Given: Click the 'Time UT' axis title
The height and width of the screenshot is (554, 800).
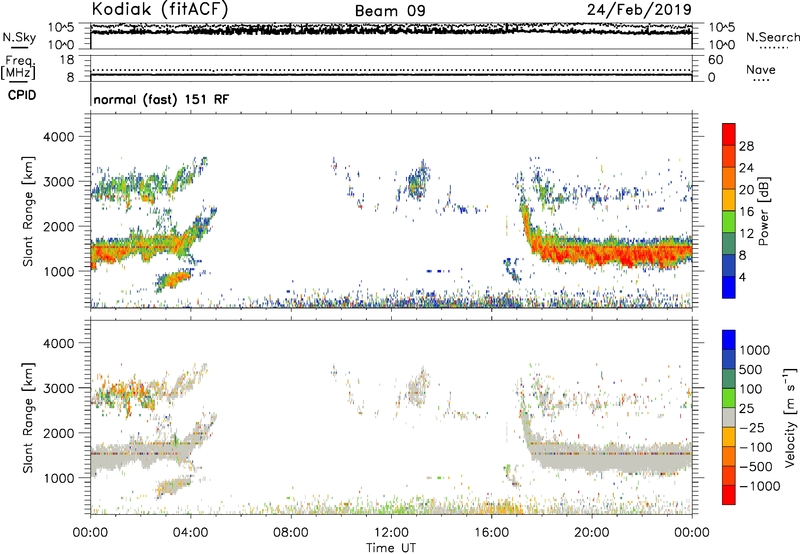Looking at the screenshot, I should point(391,548).
